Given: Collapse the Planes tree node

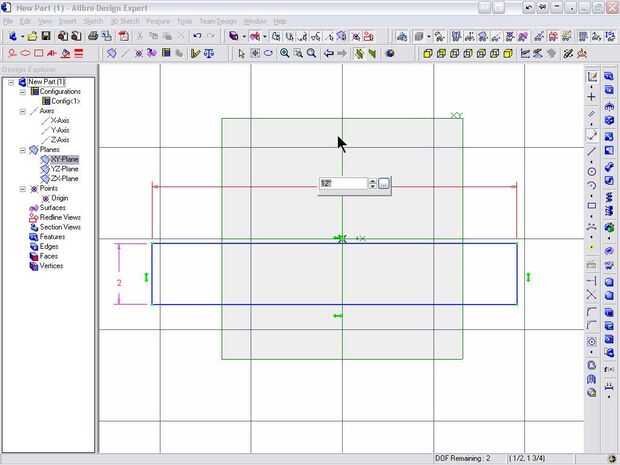Looking at the screenshot, I should click(x=23, y=150).
